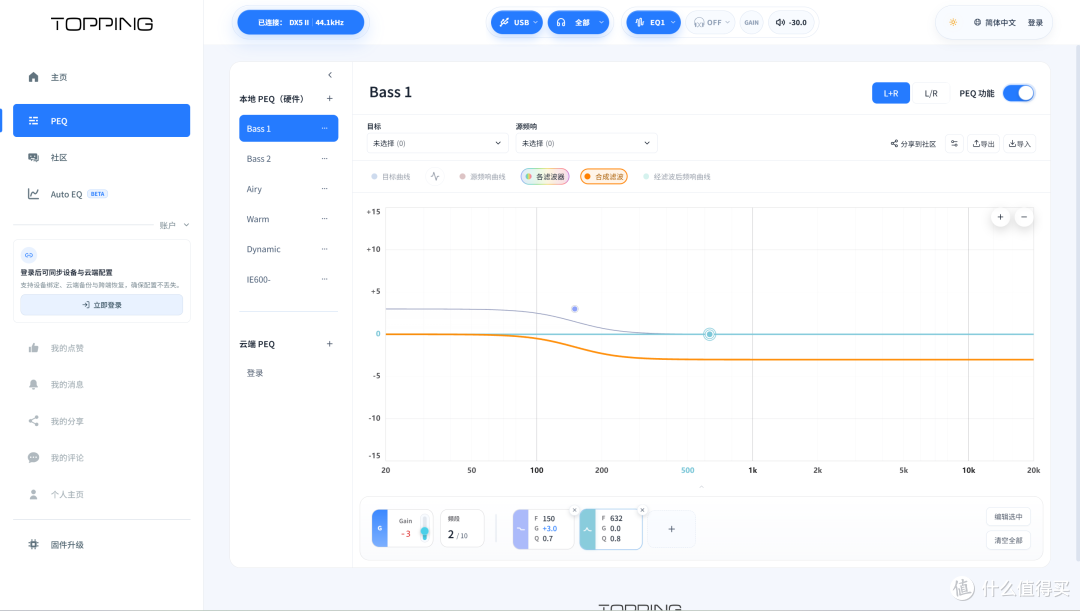This screenshot has width=1080, height=611.
Task: Open the USB input dropdown
Action: coord(517,22)
